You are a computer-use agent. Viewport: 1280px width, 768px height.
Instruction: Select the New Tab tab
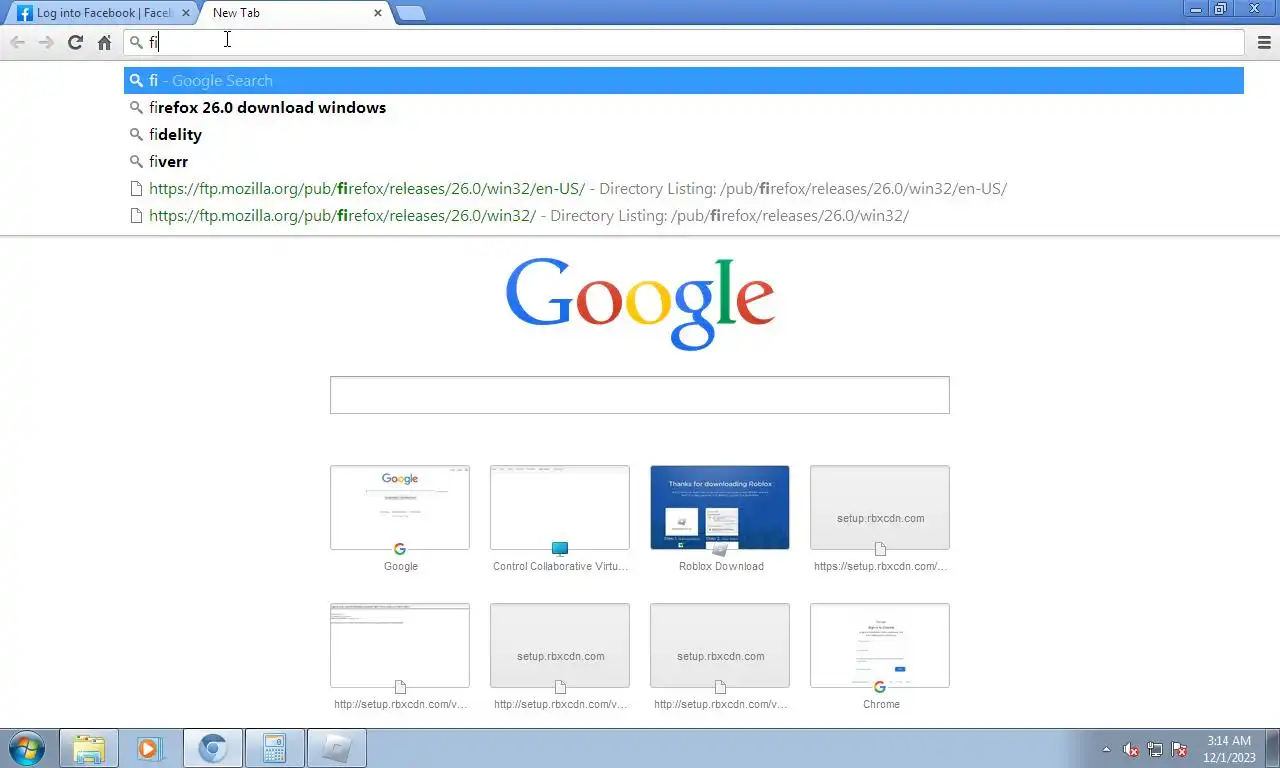tap(290, 13)
